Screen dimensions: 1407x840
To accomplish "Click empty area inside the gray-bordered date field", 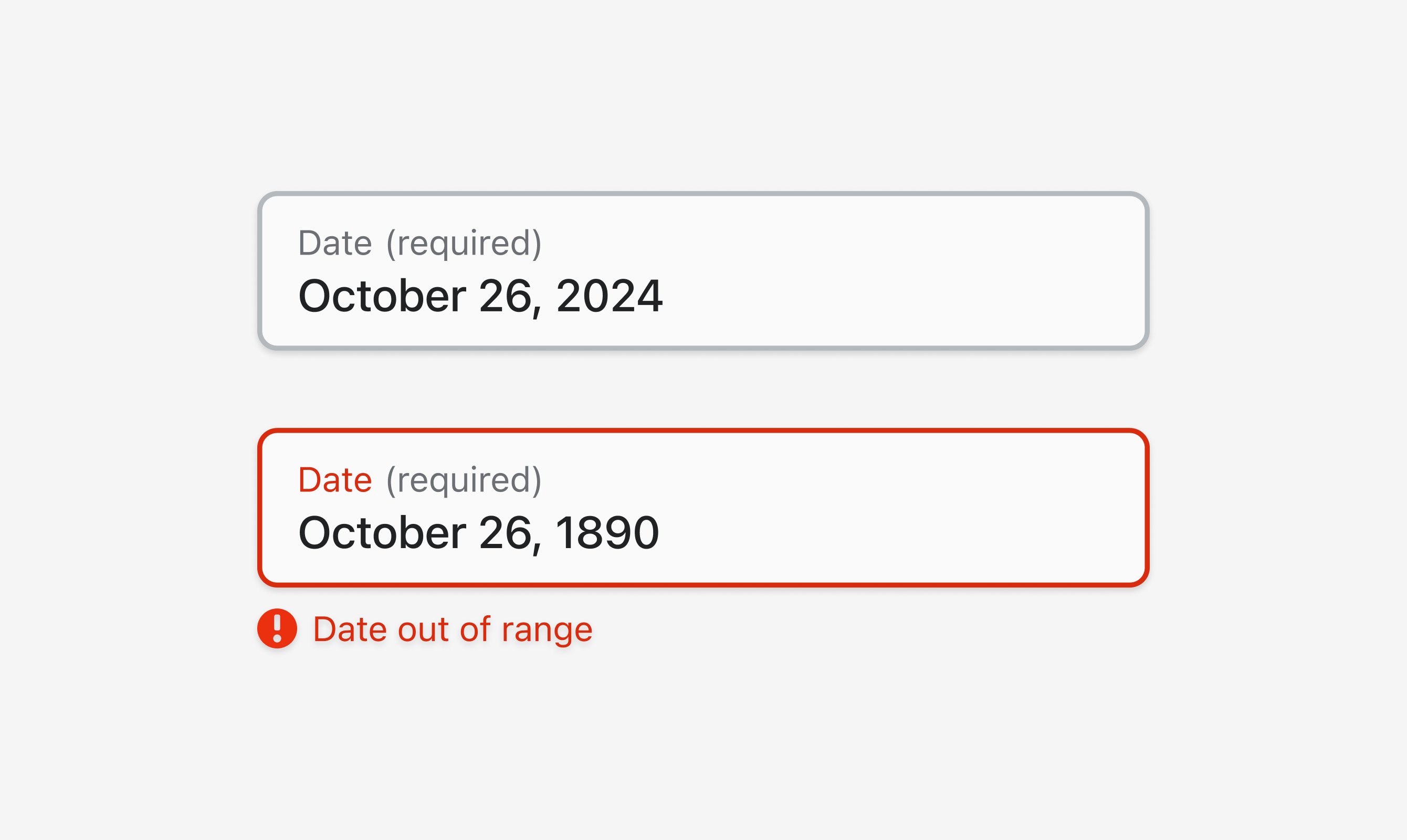I will [906, 270].
